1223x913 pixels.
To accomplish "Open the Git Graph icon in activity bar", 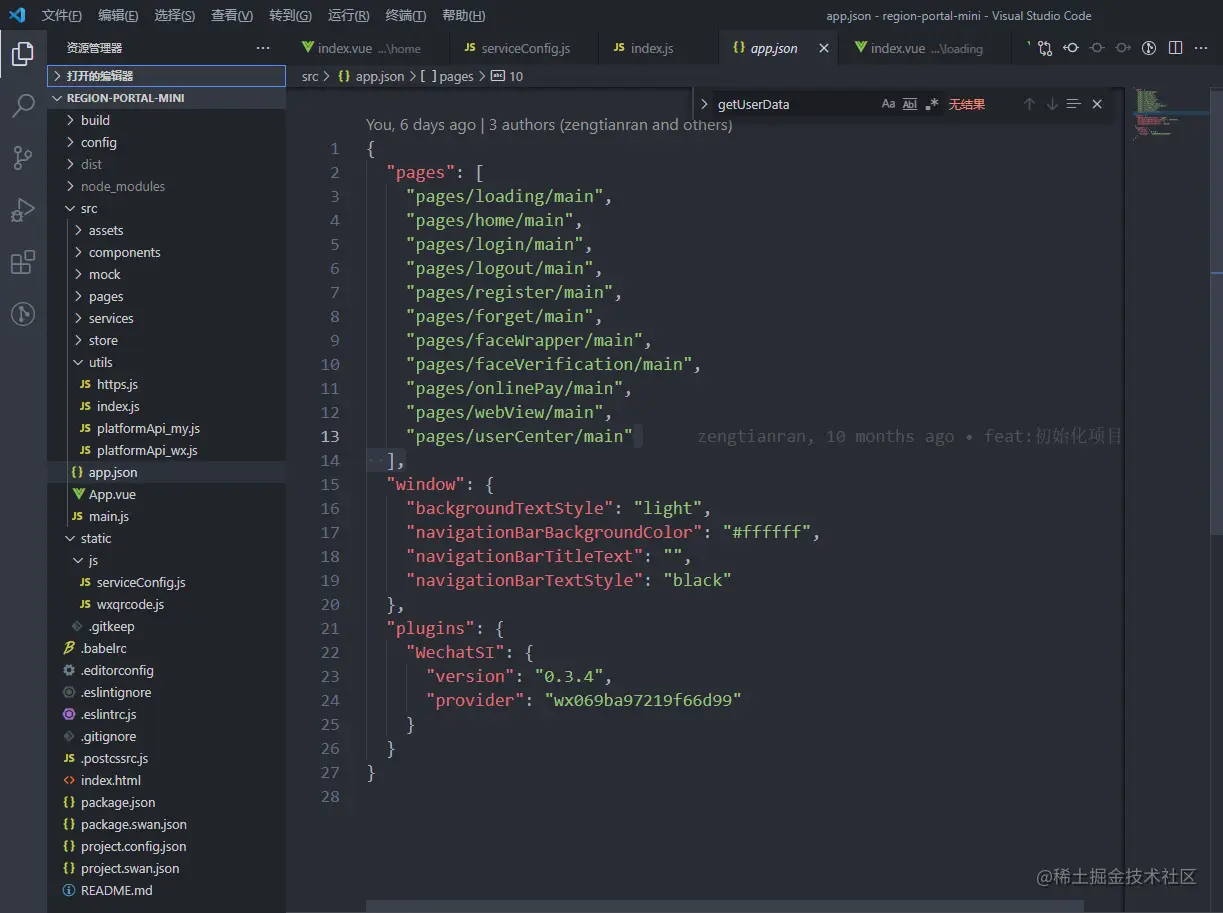I will click(22, 314).
